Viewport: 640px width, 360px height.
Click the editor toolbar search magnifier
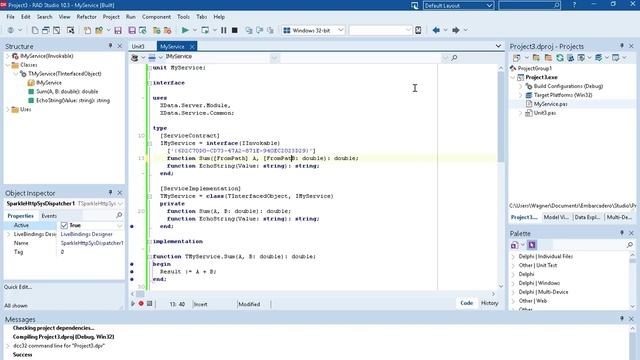coord(454,58)
